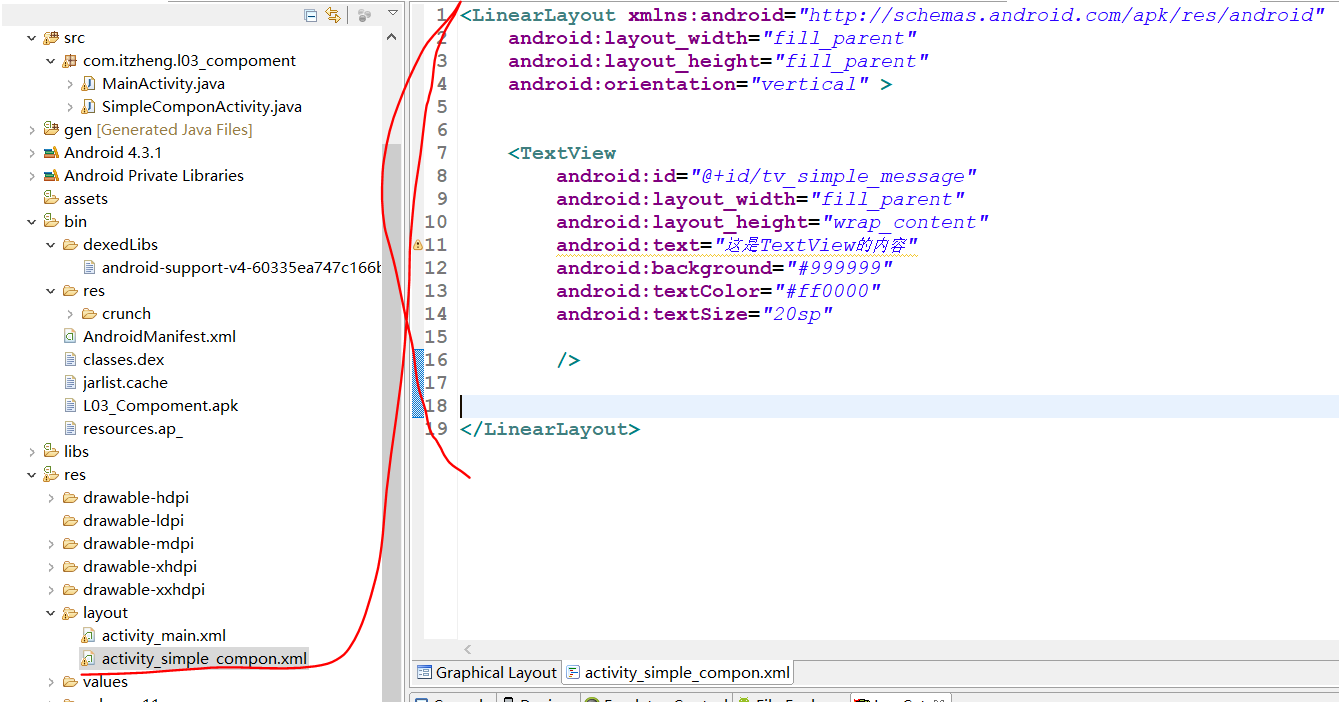Expand the MainActivity.java node arrow

tap(70, 84)
